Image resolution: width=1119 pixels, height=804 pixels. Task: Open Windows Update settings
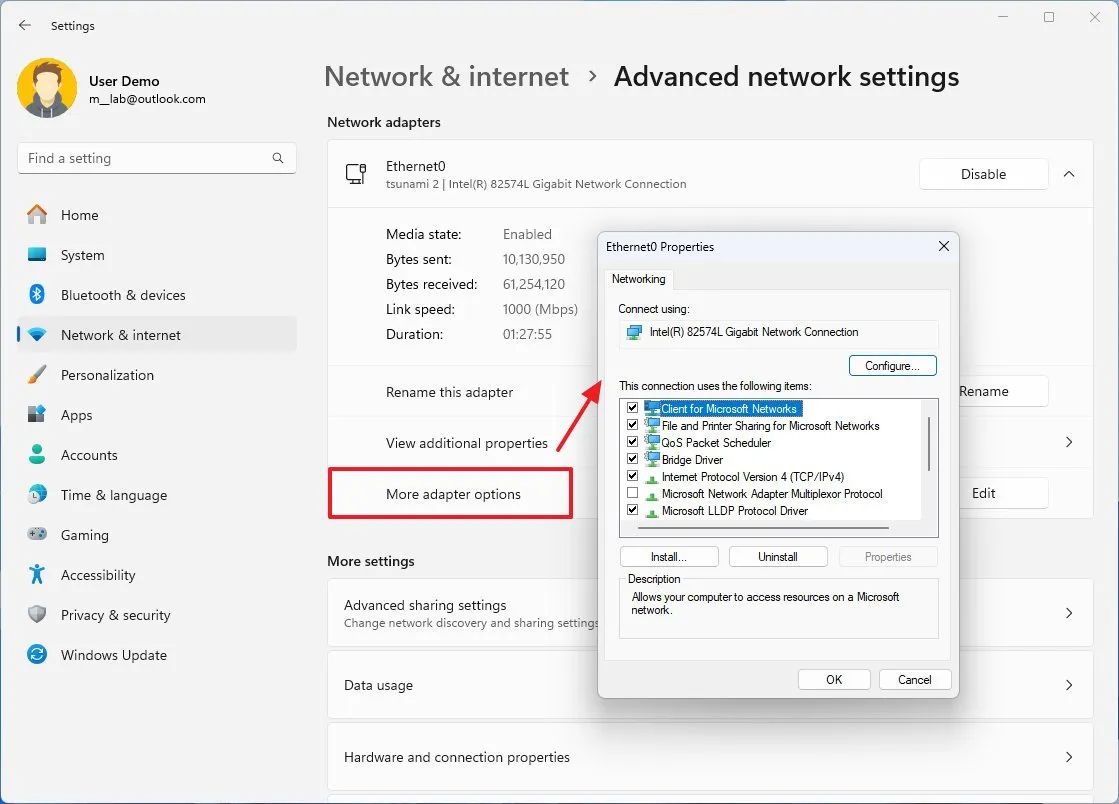(x=157, y=654)
